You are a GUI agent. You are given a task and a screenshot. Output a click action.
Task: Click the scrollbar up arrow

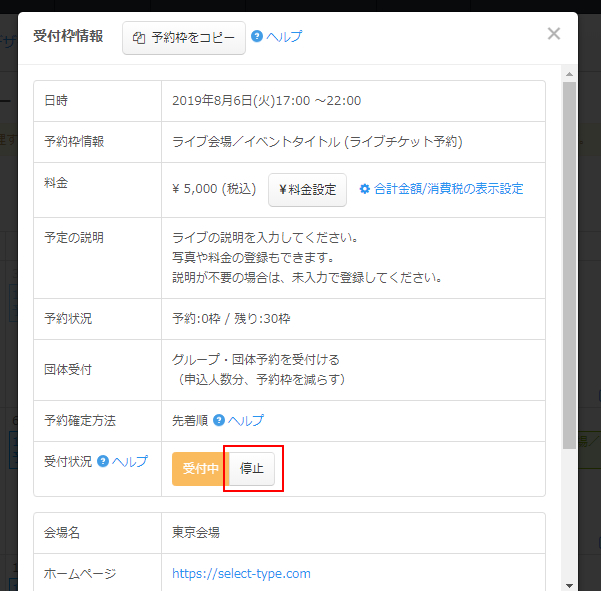click(569, 74)
